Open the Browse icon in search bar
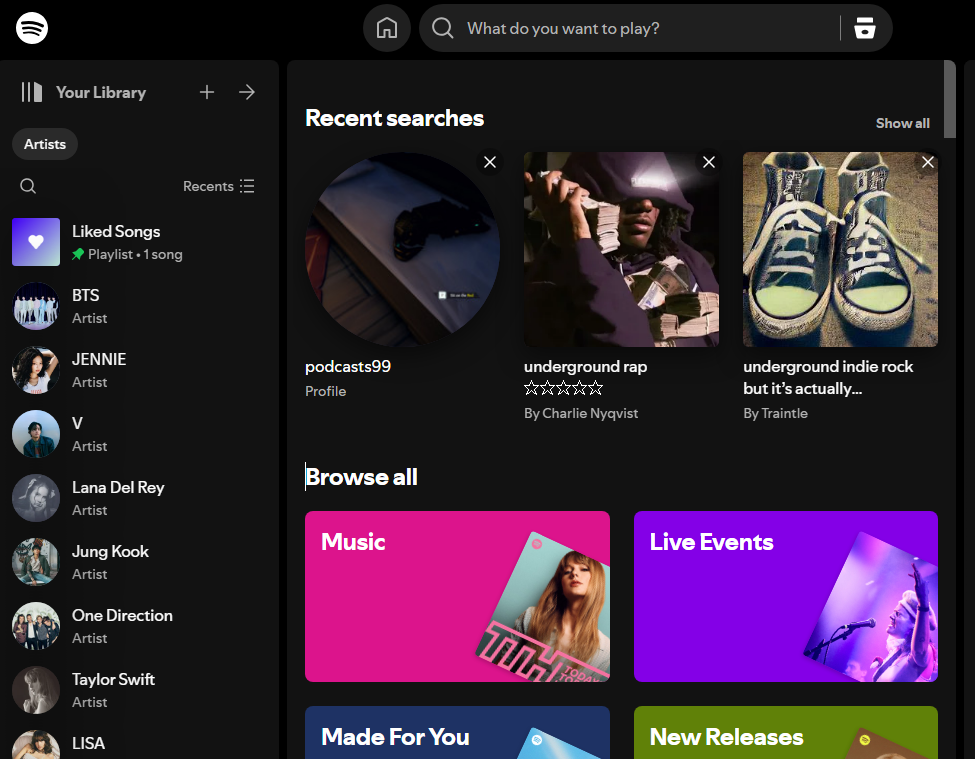Screen dimensions: 975x759 click(865, 28)
